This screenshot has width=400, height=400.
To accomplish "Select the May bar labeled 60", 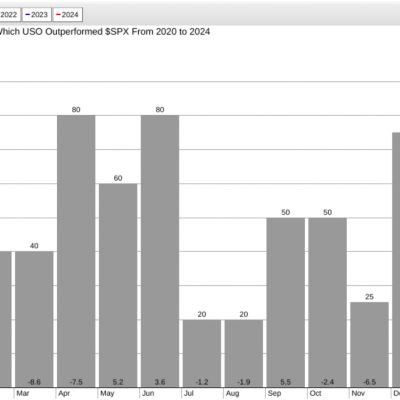I will 118,285.
